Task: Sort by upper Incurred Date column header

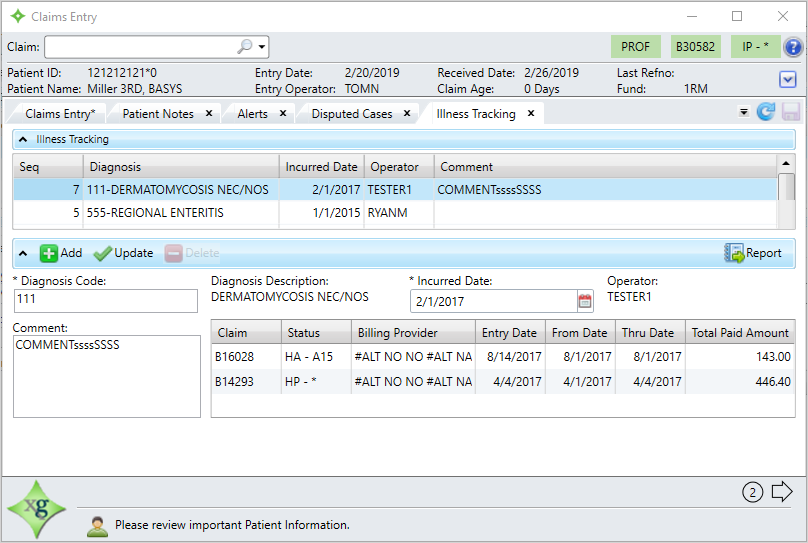Action: (322, 167)
